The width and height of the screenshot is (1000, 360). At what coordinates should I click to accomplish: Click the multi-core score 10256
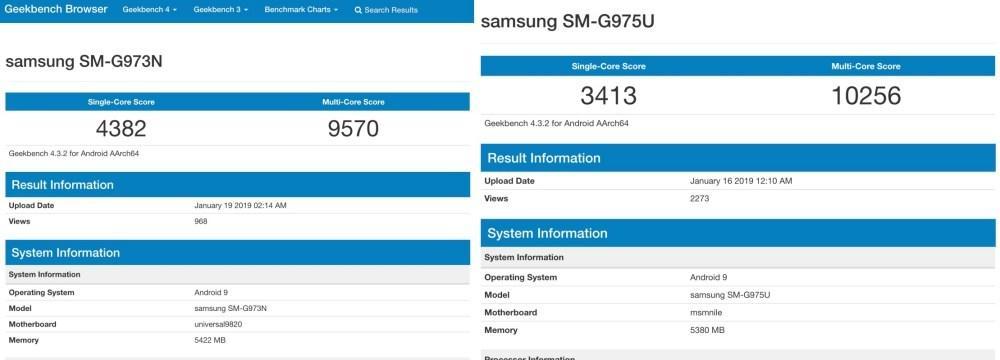pyautogui.click(x=866, y=96)
